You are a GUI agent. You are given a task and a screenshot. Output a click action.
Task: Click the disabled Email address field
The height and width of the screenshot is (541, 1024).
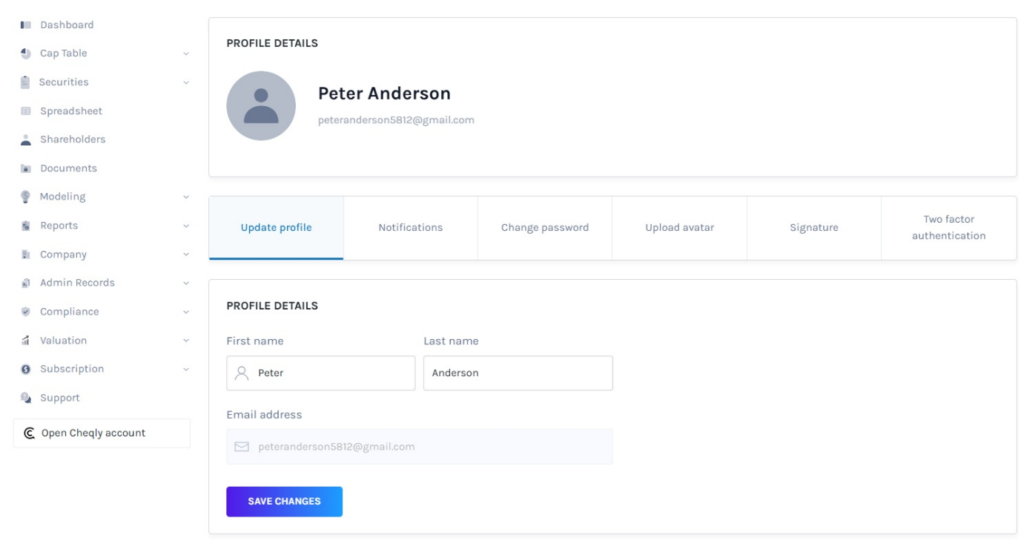tap(419, 447)
